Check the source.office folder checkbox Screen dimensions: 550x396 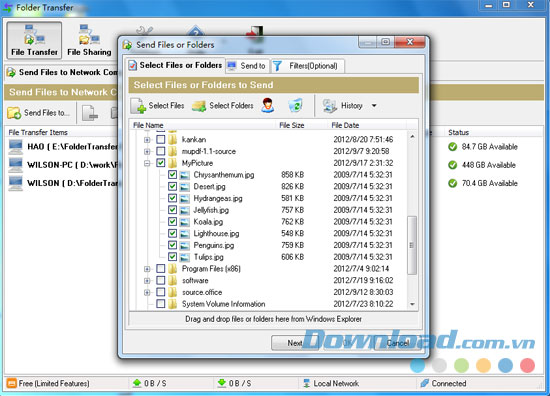pos(161,292)
